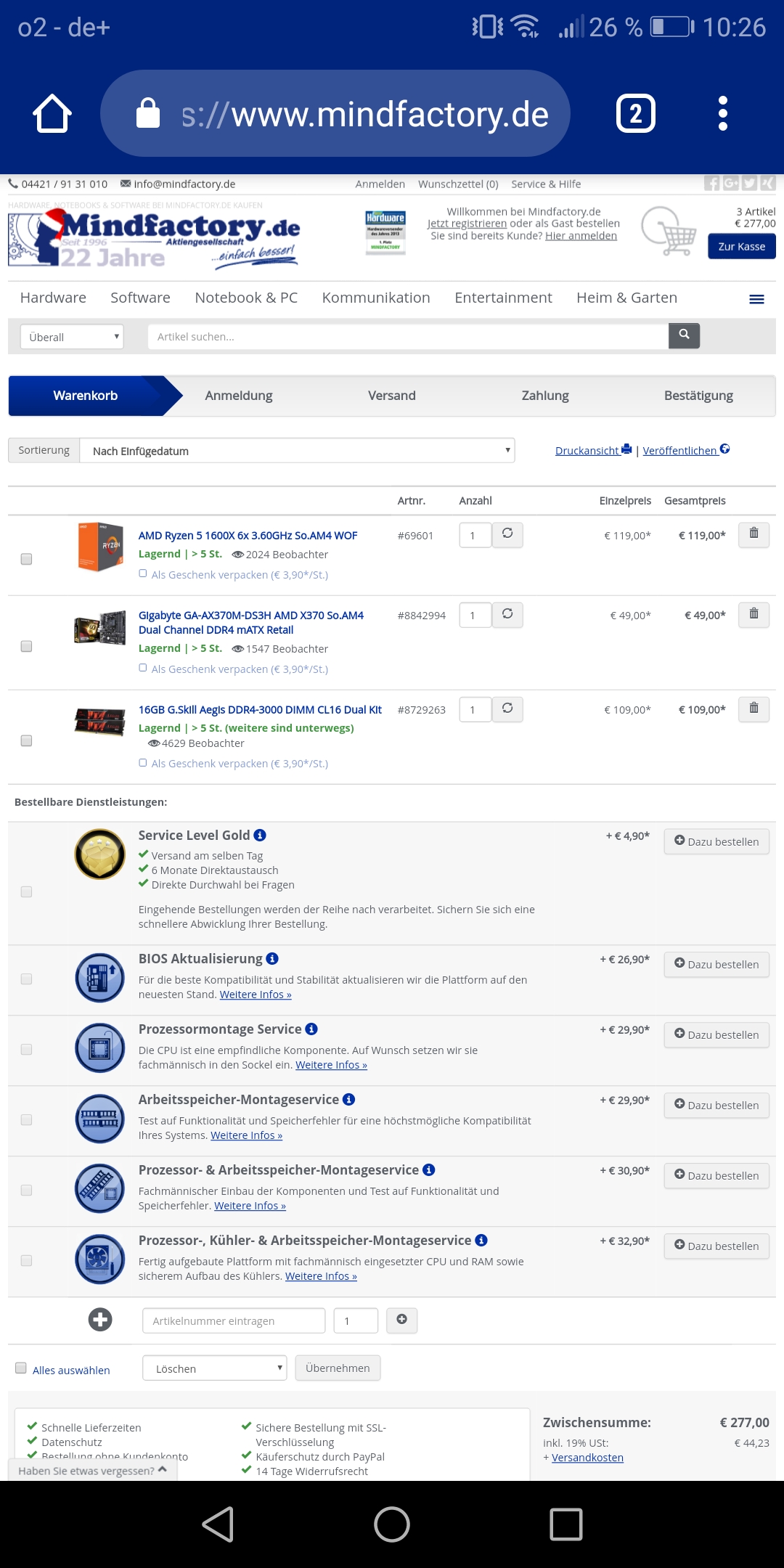Tap Android recent apps button
Viewport: 784px width, 1568px height.
coord(566,1524)
